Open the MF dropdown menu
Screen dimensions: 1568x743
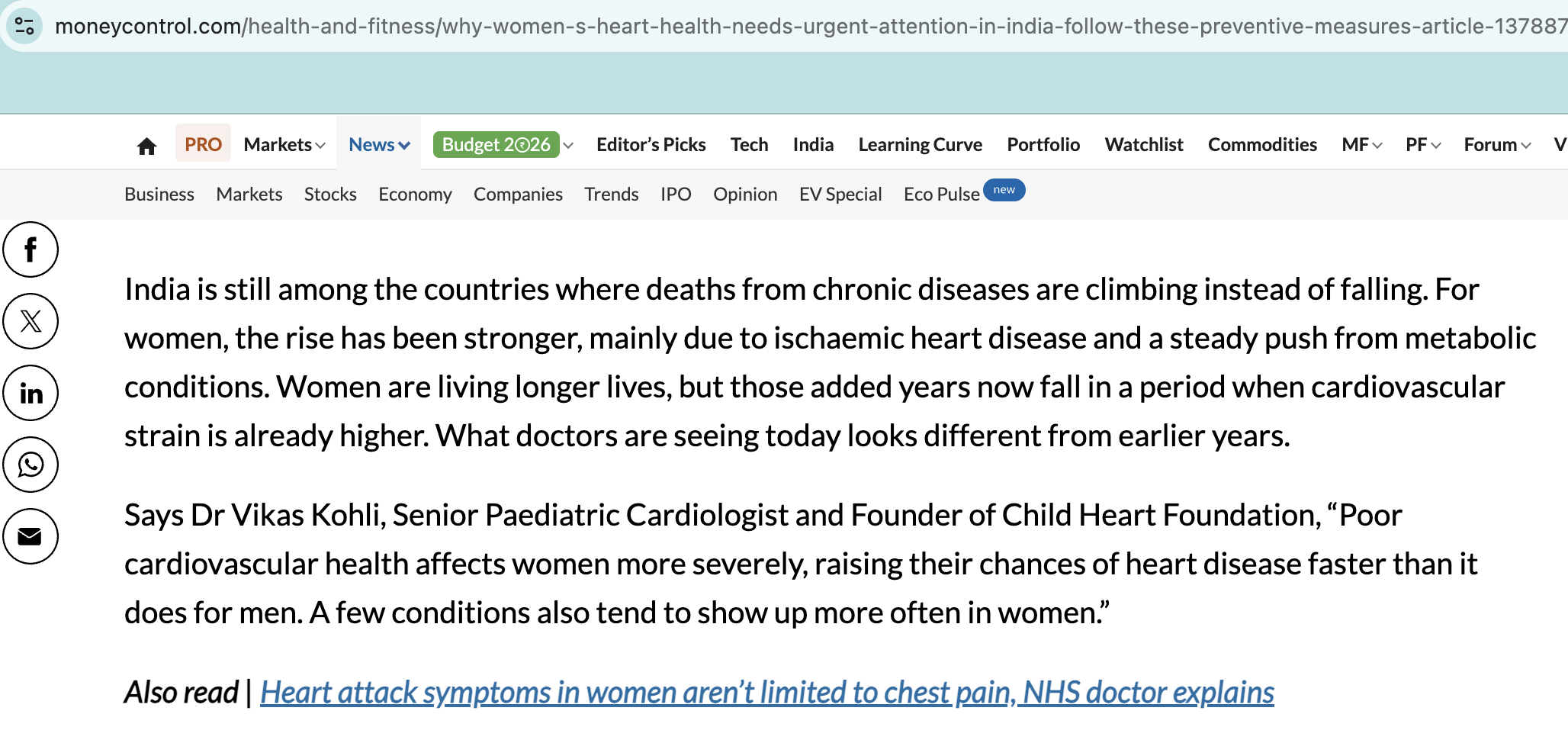pos(1361,144)
